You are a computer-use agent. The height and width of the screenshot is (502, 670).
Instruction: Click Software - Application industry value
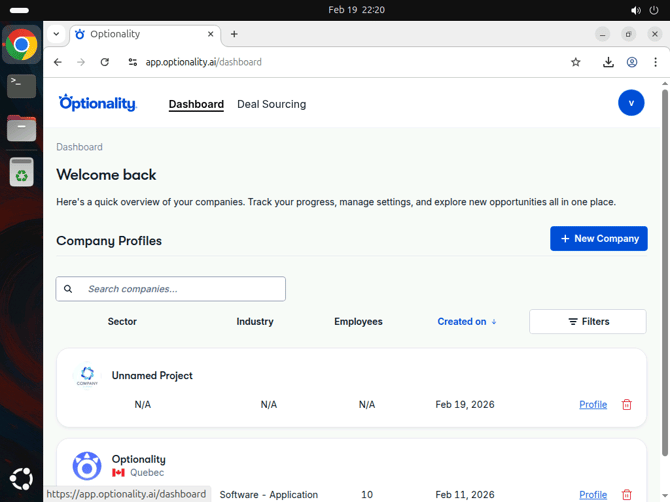click(x=269, y=494)
